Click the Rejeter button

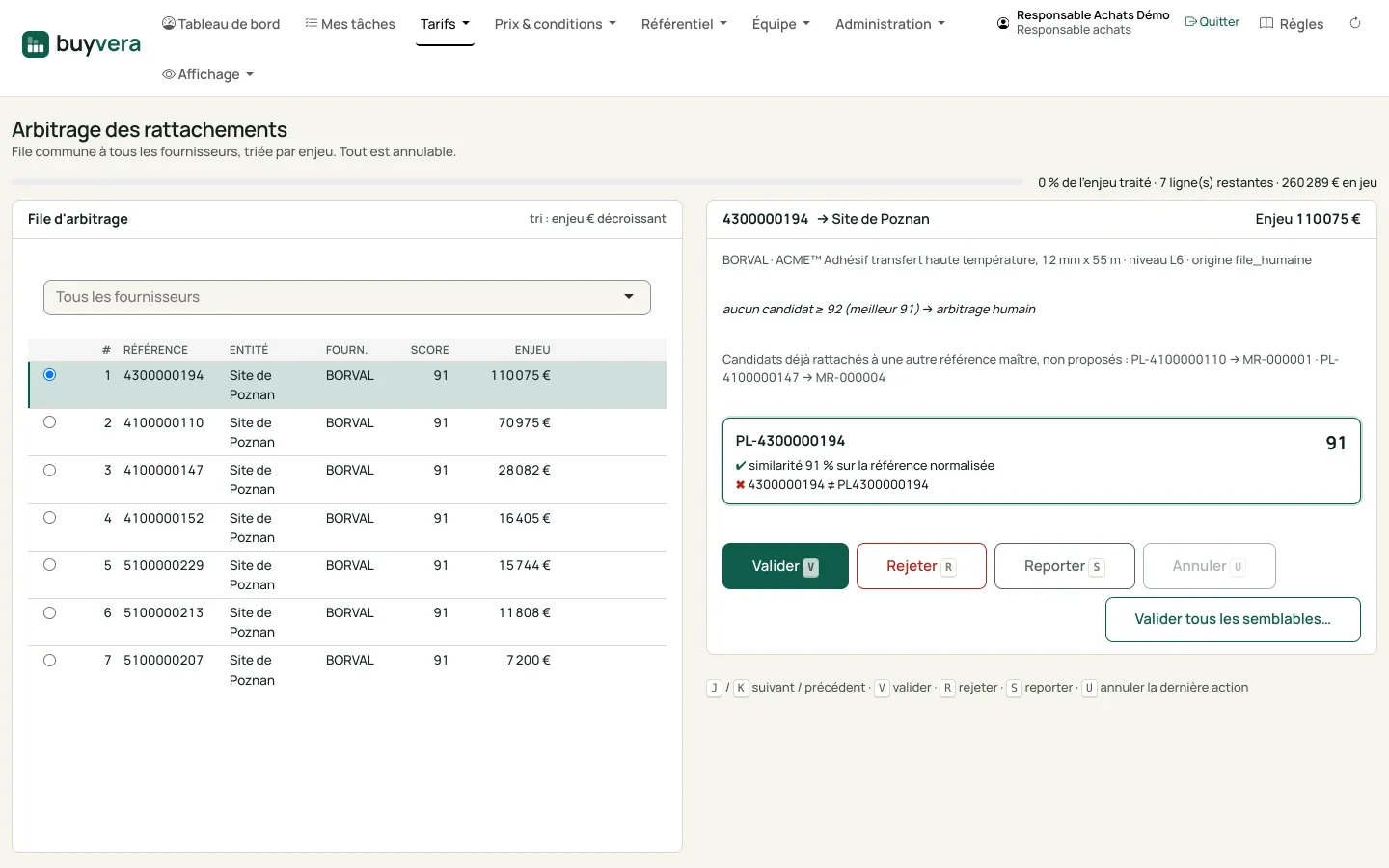tap(921, 566)
